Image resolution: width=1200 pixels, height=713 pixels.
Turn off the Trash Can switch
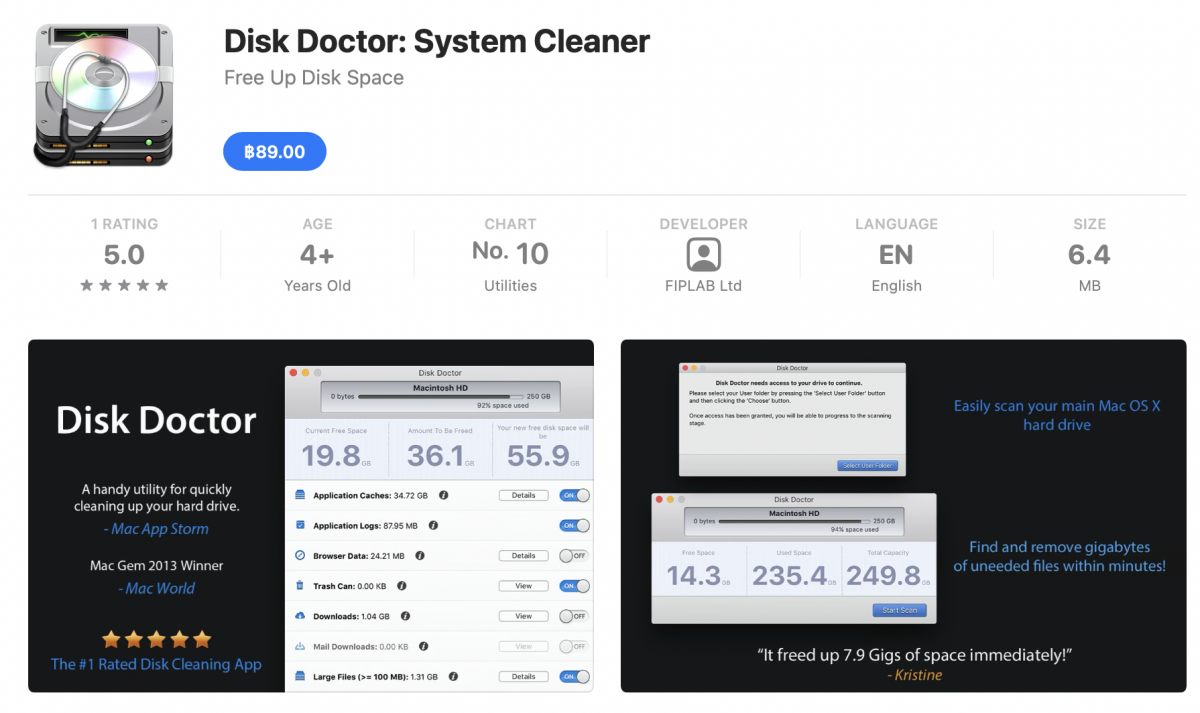(x=574, y=586)
